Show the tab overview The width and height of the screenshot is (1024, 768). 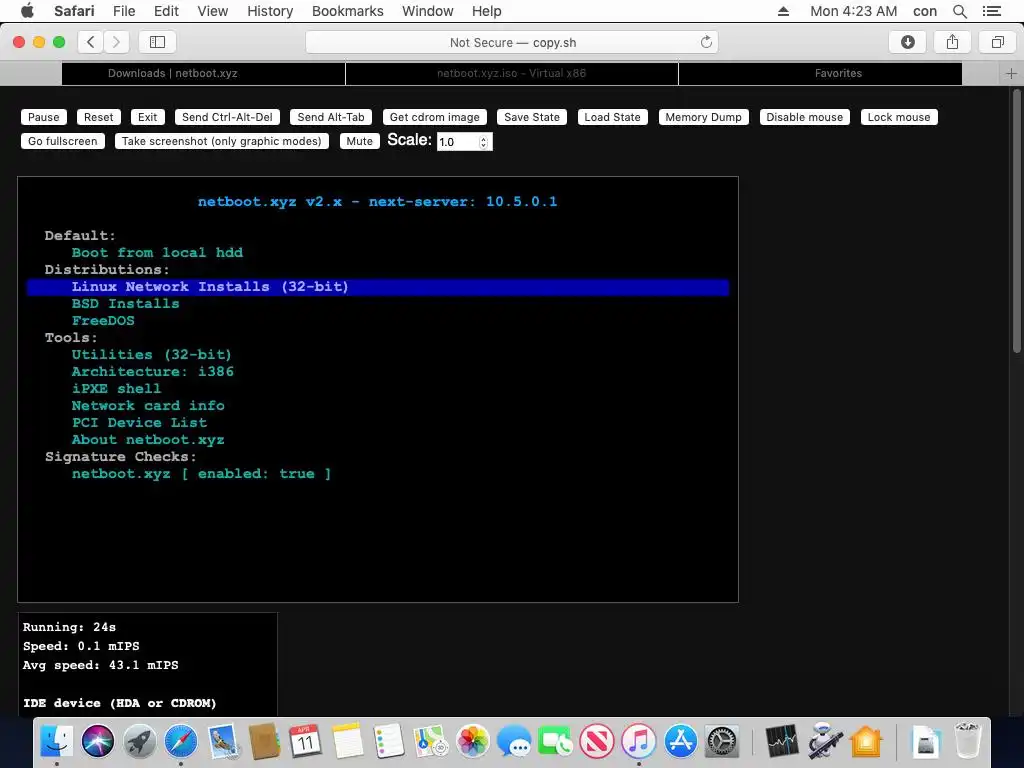[997, 42]
